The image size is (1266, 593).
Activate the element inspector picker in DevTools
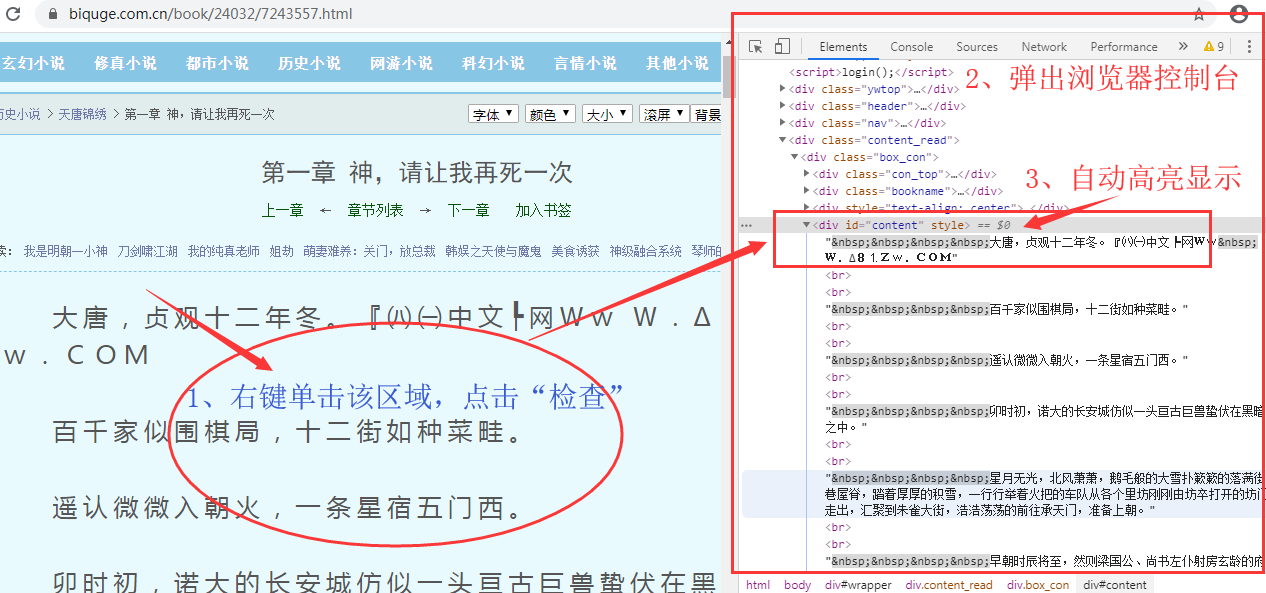[x=756, y=46]
